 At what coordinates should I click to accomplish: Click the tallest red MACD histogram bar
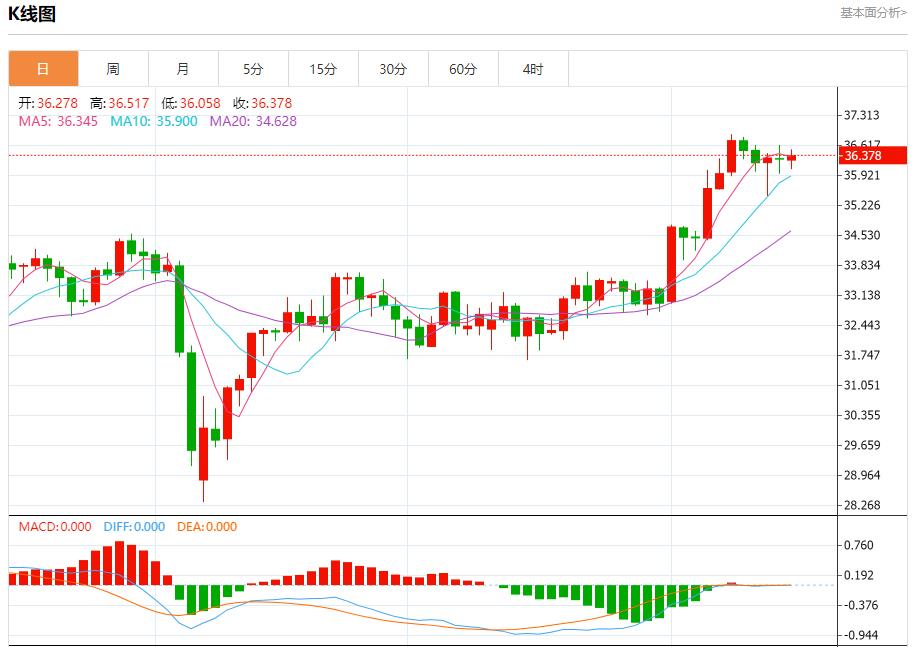(120, 563)
